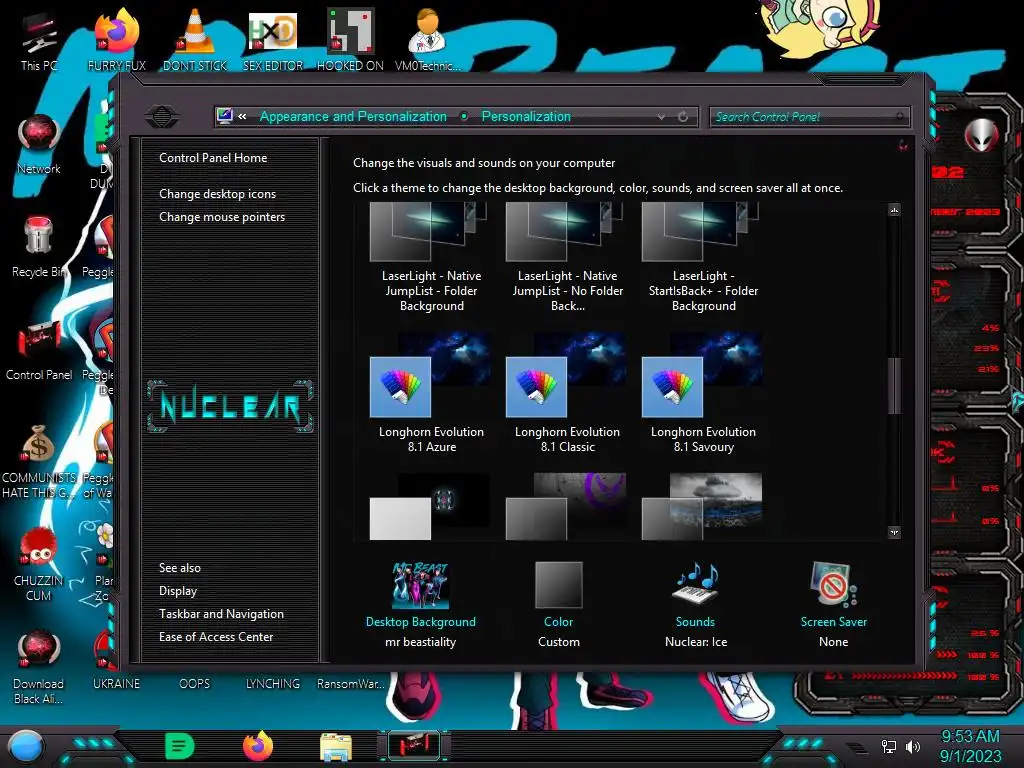Click the 'Nuclear: Ice' sound scheme text
Viewport: 1024px width, 768px height.
click(x=696, y=642)
